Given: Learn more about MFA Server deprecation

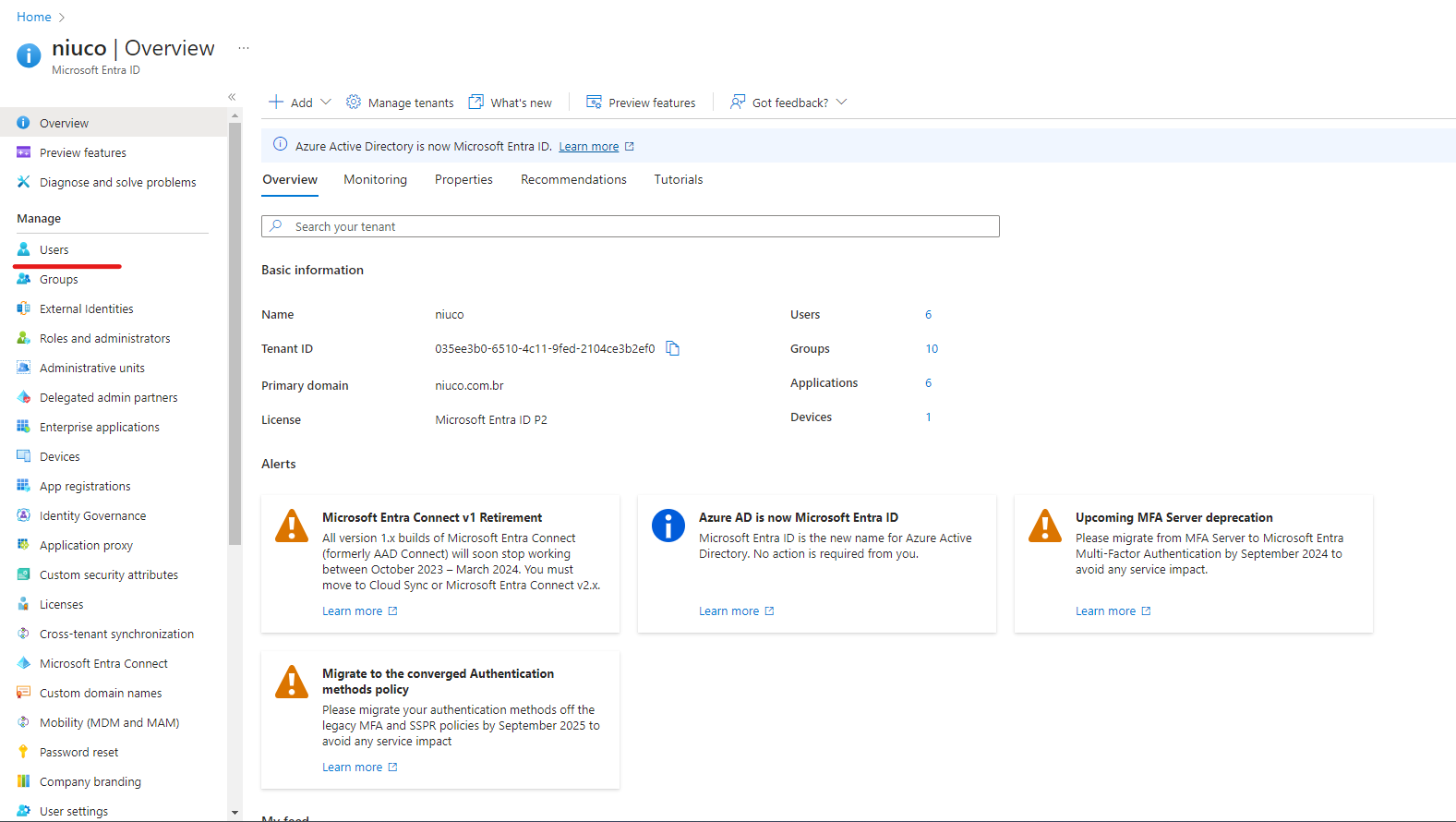Looking at the screenshot, I should point(1113,610).
